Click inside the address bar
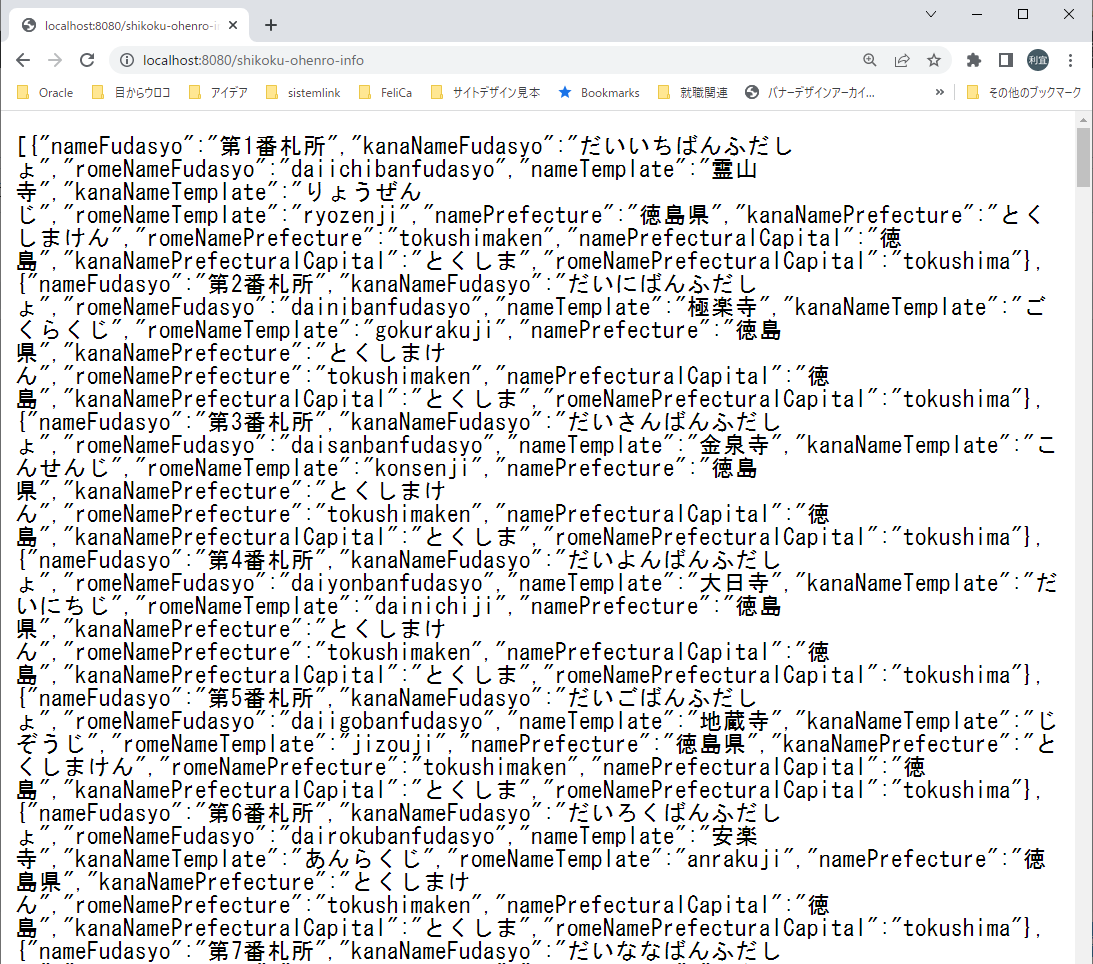This screenshot has width=1093, height=964. 400,60
